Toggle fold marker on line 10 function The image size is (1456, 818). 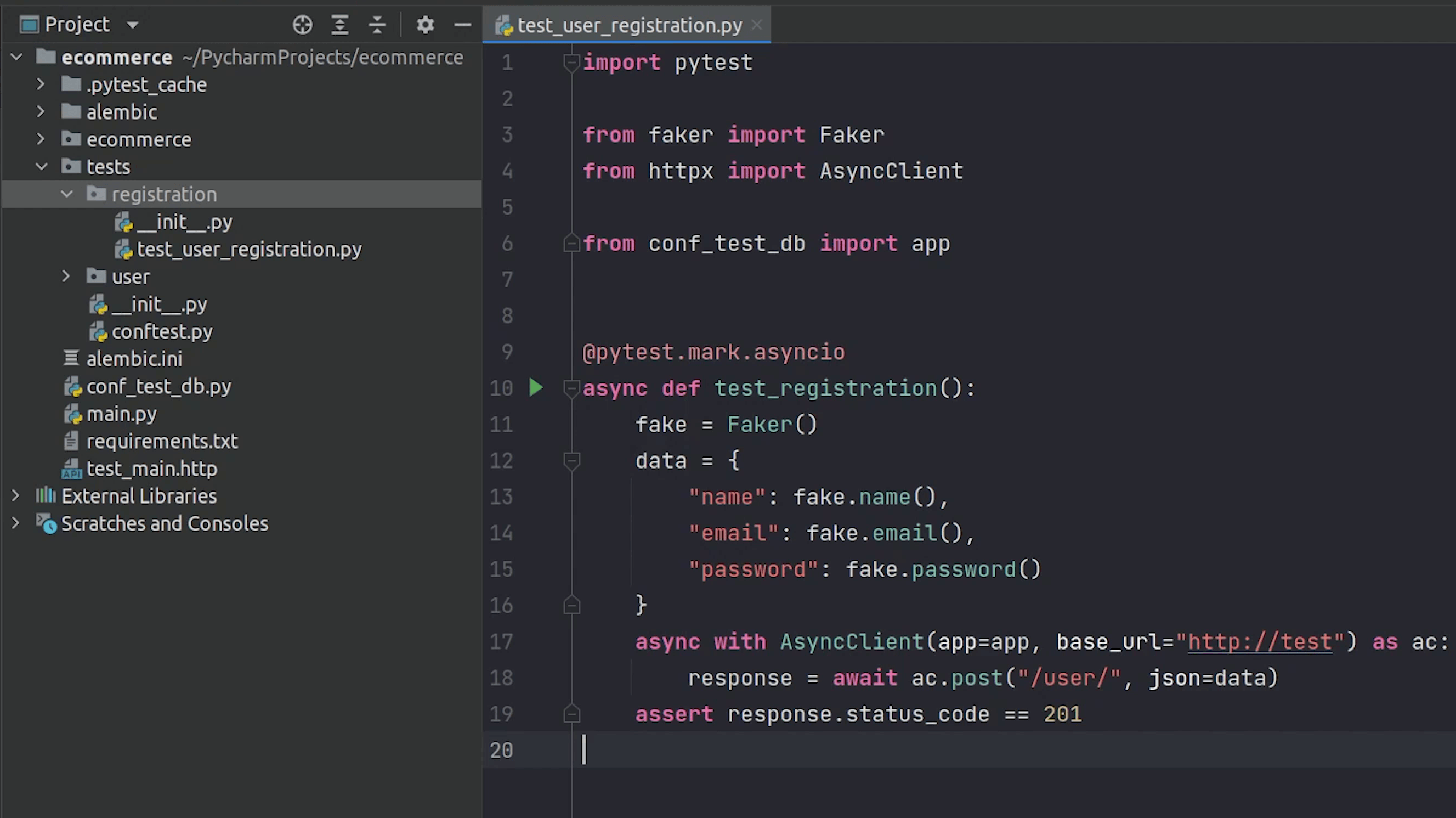point(571,388)
